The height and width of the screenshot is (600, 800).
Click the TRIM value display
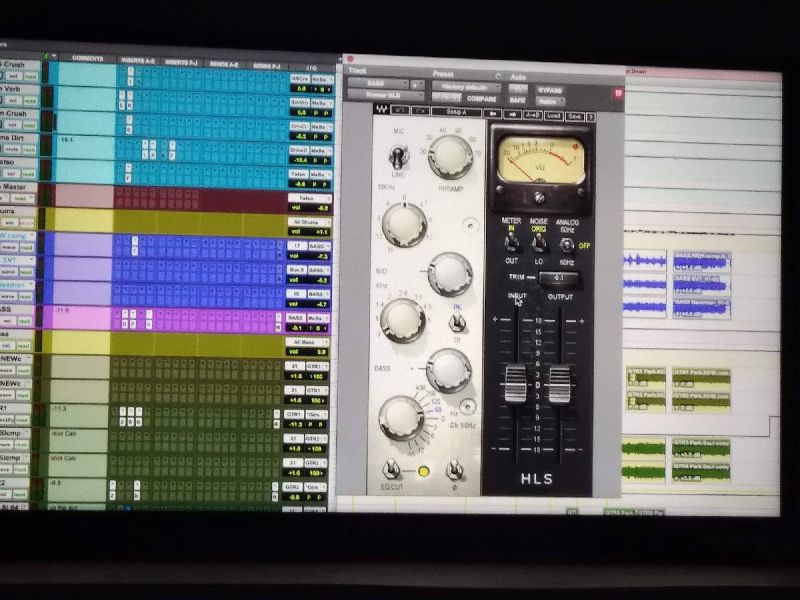[x=559, y=278]
